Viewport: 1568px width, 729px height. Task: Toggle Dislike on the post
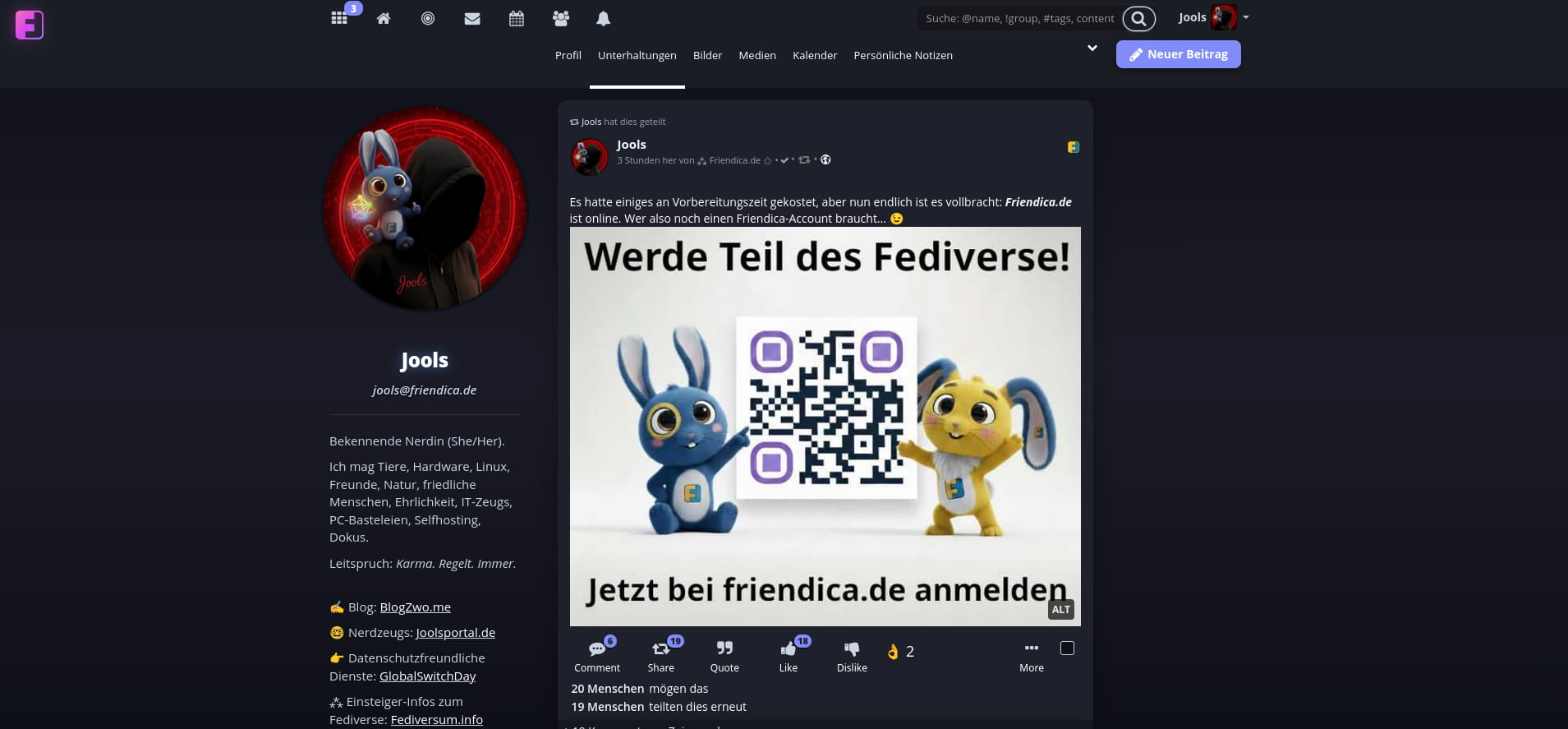(852, 656)
